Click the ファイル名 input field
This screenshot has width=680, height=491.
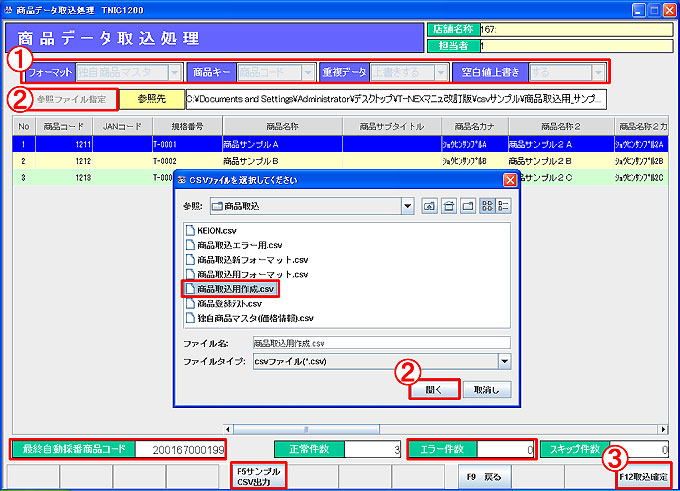click(380, 343)
